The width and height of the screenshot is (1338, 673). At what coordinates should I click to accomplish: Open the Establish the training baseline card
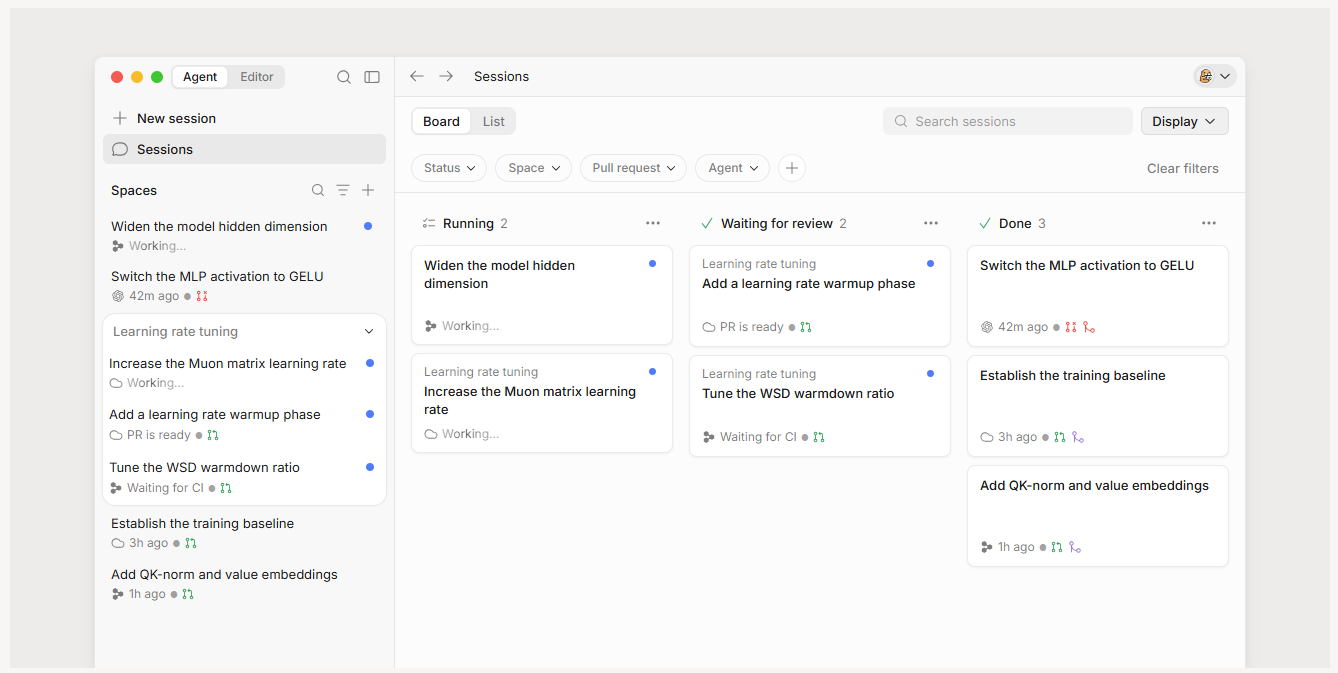[x=1098, y=406]
